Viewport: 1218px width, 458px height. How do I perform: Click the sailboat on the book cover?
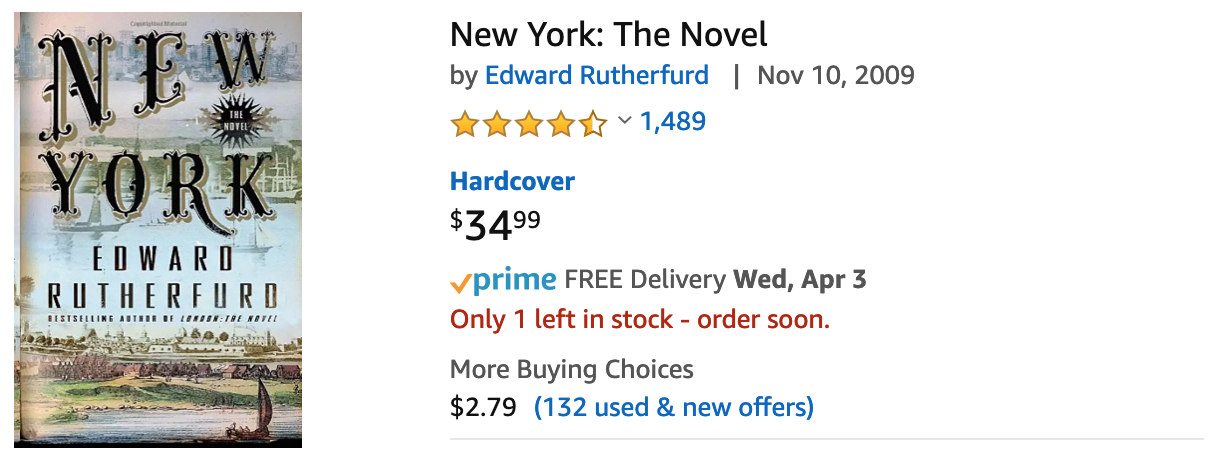(263, 404)
